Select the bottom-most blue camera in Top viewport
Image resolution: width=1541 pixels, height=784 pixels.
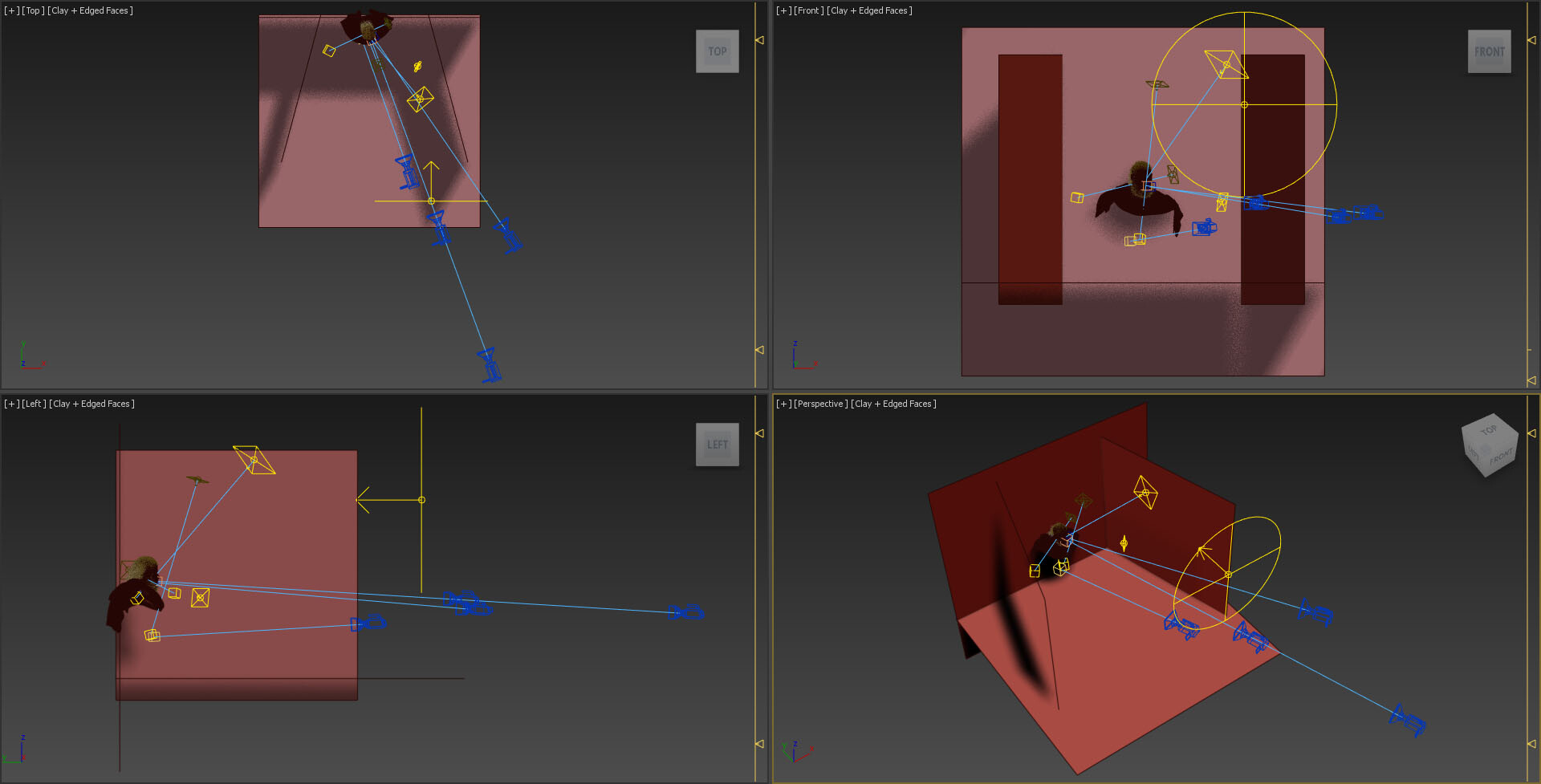coord(489,365)
